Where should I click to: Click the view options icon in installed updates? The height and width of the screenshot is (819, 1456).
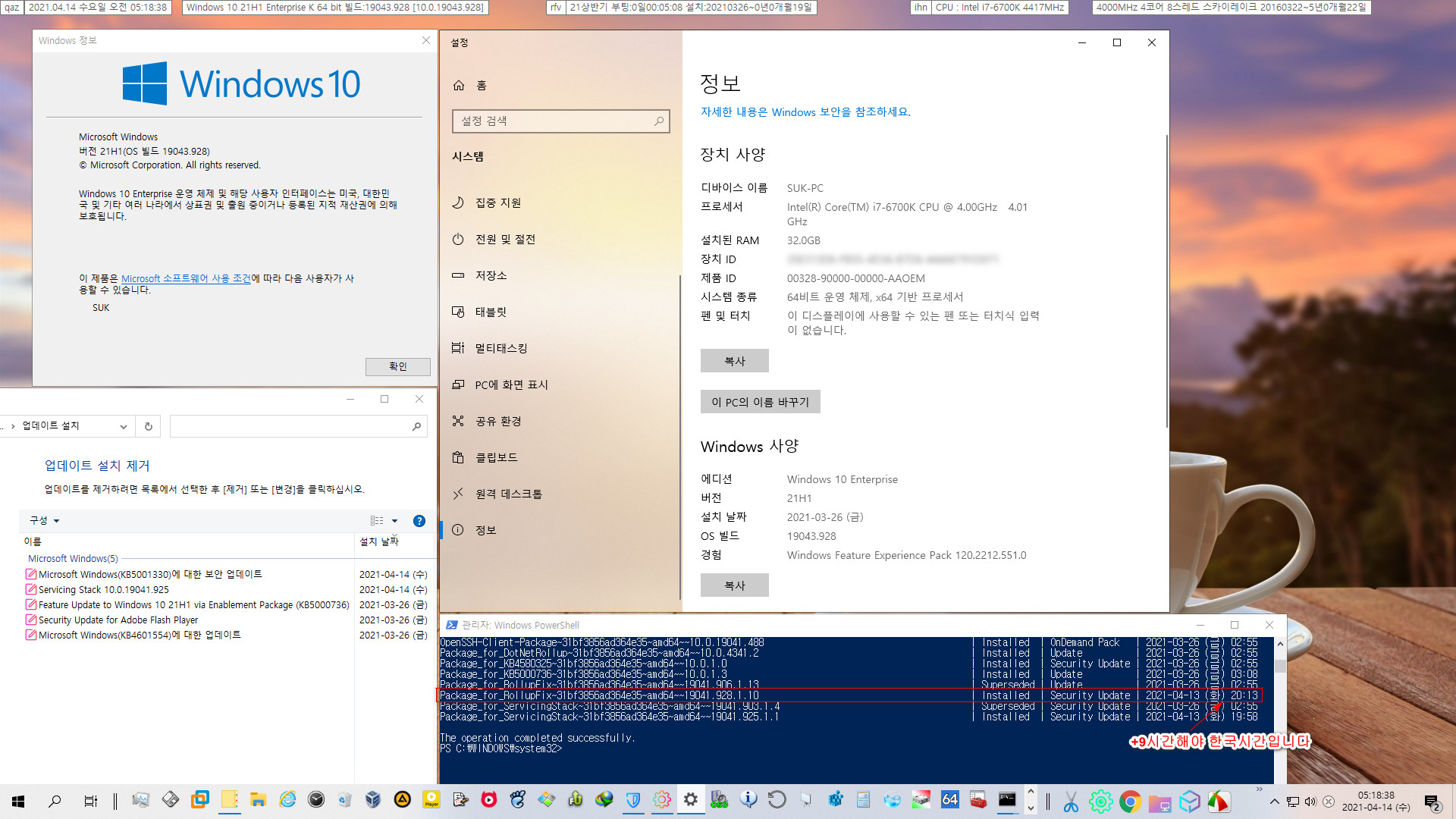pyautogui.click(x=377, y=521)
